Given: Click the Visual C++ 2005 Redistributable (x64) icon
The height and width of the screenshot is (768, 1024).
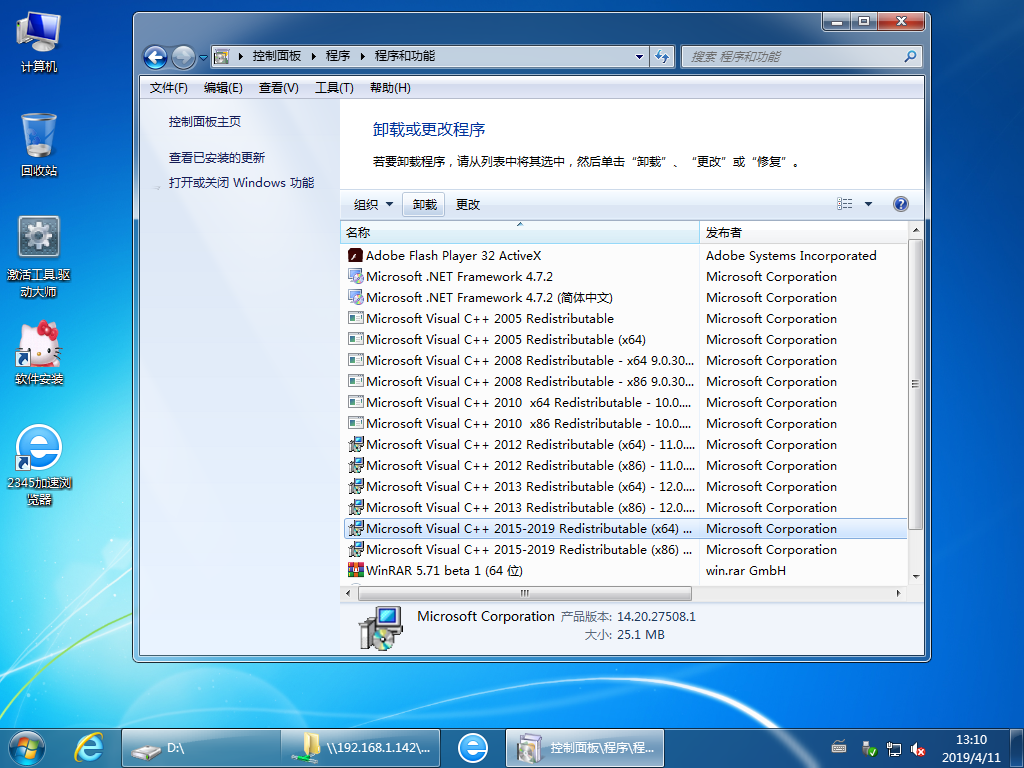Looking at the screenshot, I should coord(355,339).
